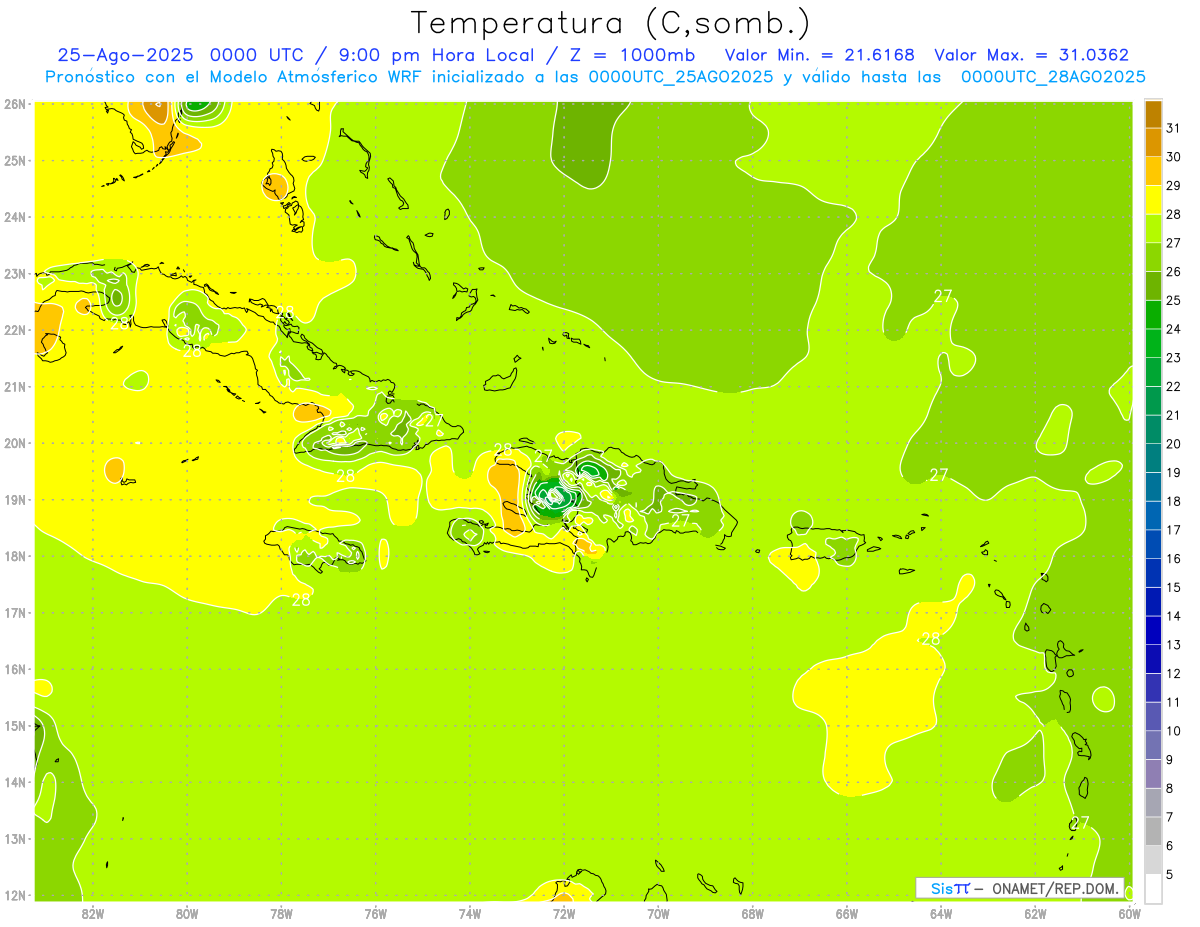Click the "16N" latitude axis label
Image resolution: width=1200 pixels, height=927 pixels.
coord(15,669)
